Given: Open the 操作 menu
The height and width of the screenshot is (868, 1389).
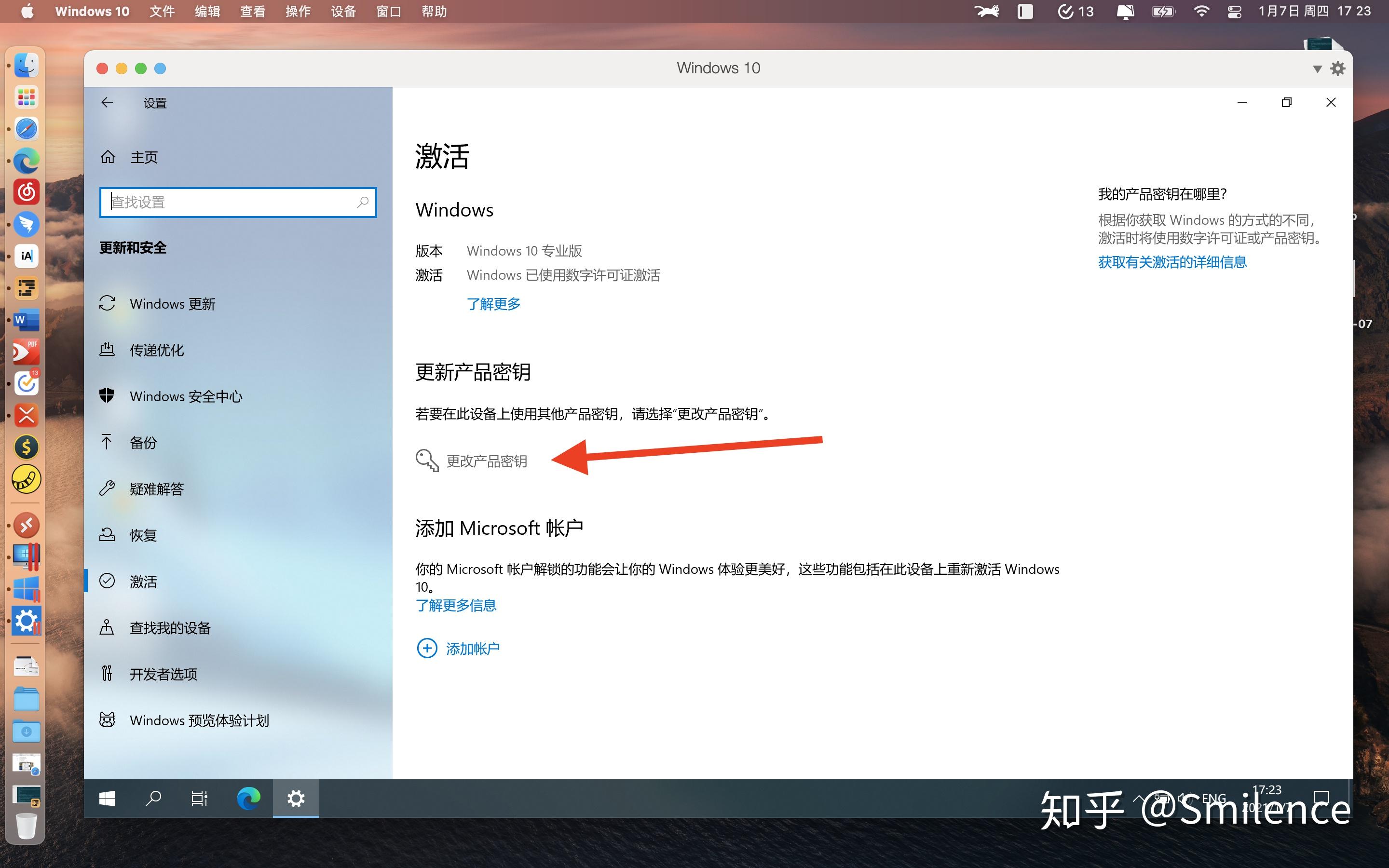Looking at the screenshot, I should (x=298, y=12).
